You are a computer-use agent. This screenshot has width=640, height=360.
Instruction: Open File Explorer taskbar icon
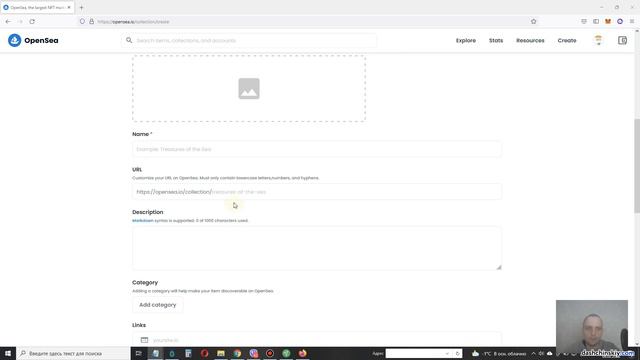(x=221, y=353)
